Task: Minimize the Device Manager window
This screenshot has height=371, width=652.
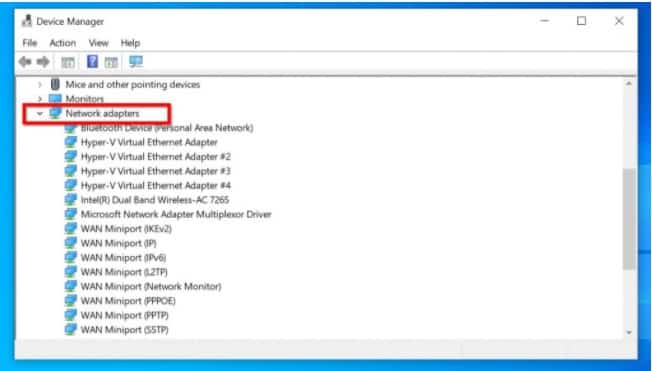Action: (545, 21)
